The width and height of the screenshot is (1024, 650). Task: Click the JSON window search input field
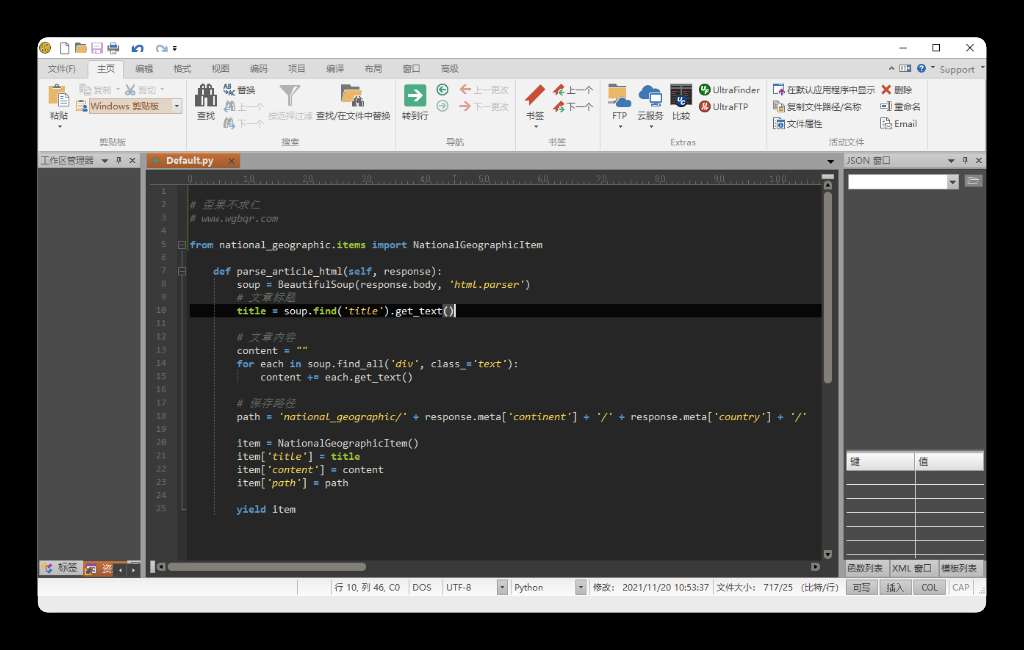[x=897, y=182]
